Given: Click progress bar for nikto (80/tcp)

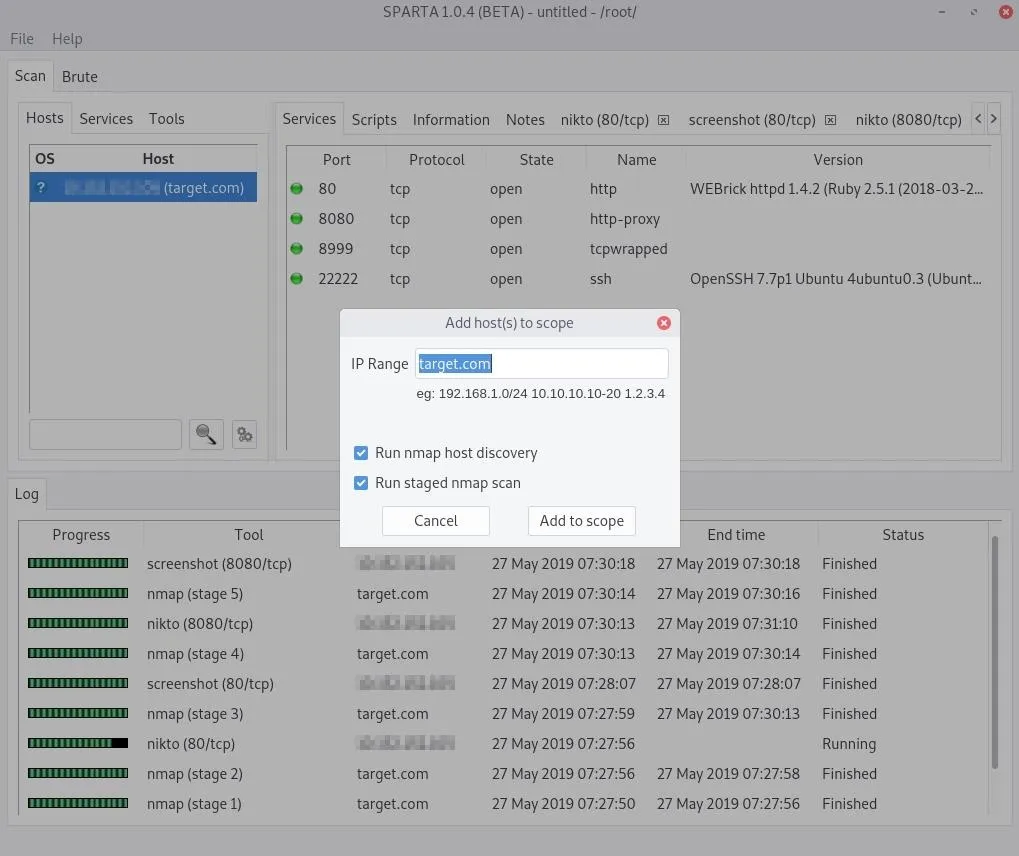Looking at the screenshot, I should coord(78,743).
